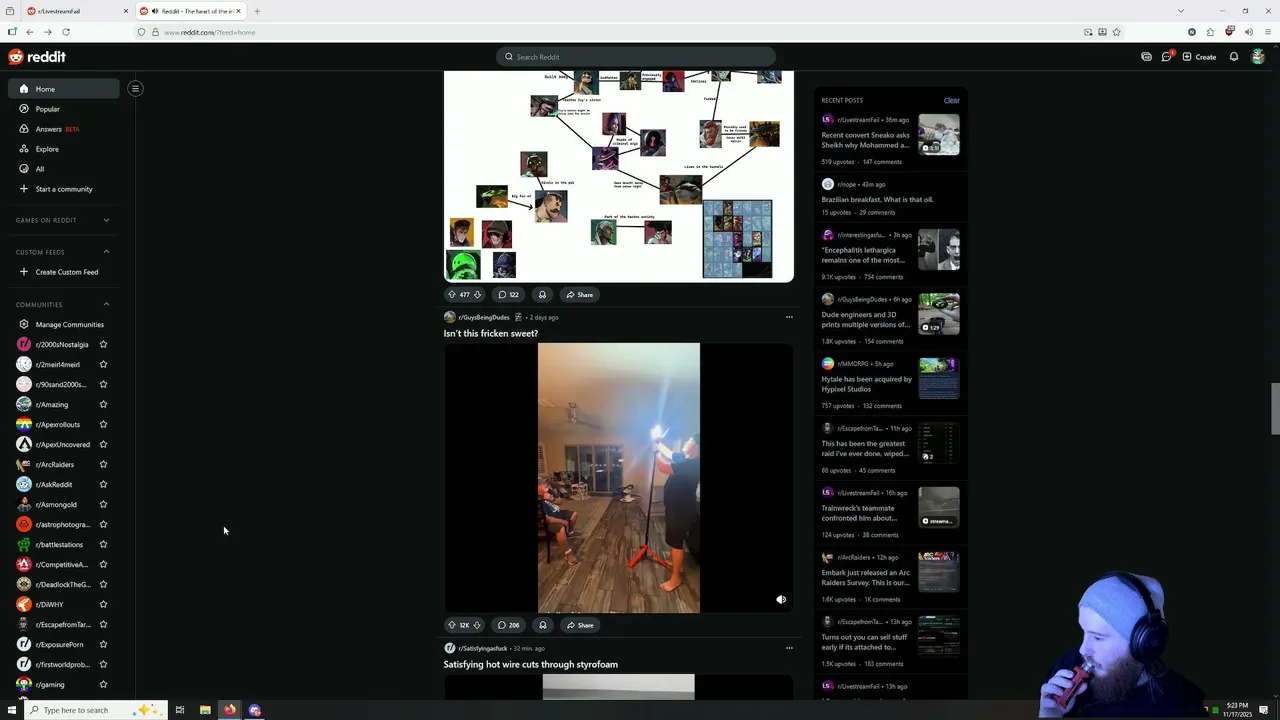Select Popular in the sidebar

click(x=64, y=109)
